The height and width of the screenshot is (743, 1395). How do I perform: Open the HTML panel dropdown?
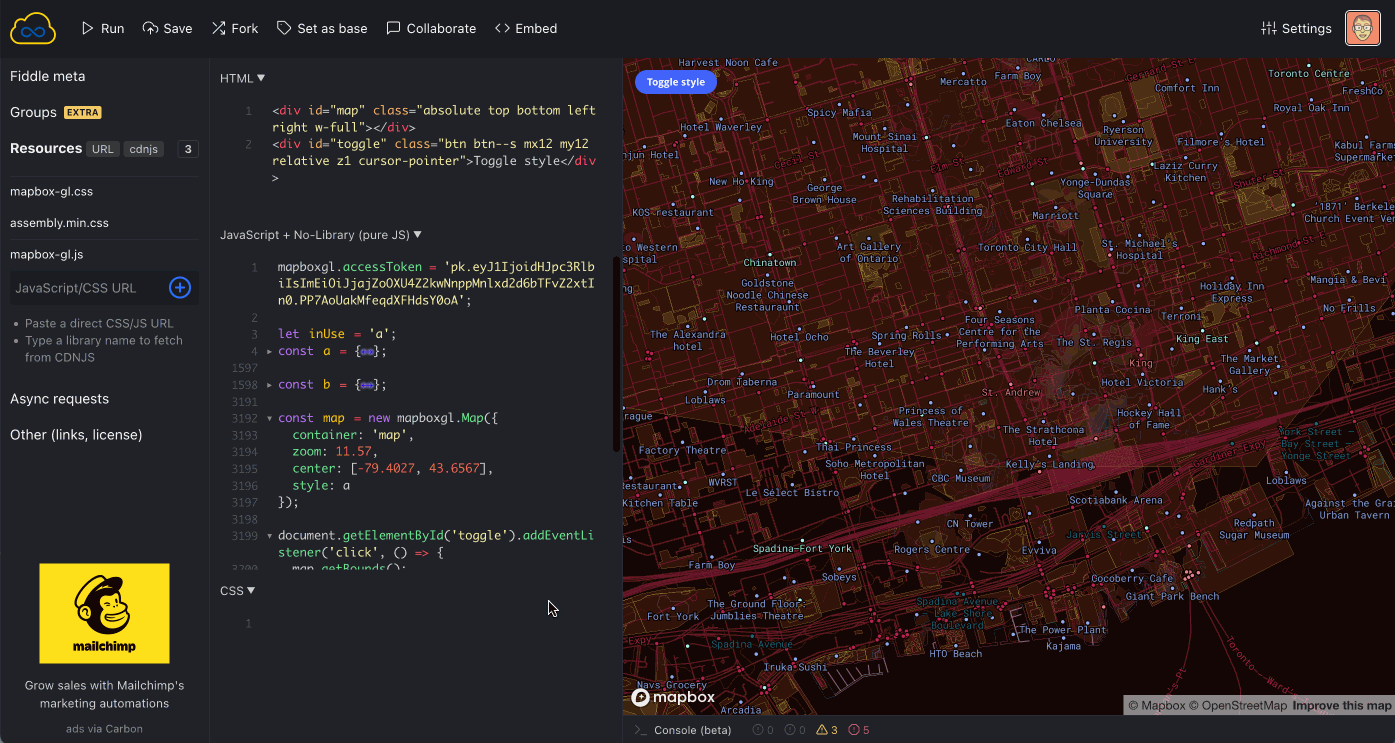[x=243, y=78]
